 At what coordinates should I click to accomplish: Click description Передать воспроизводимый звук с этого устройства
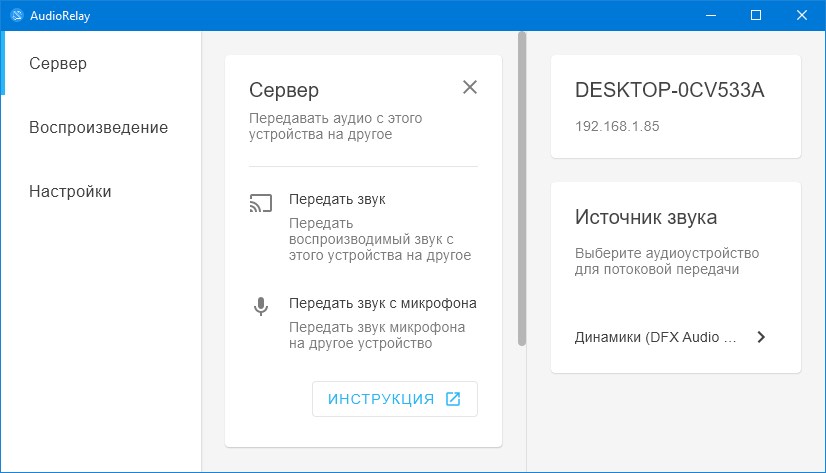coord(380,239)
